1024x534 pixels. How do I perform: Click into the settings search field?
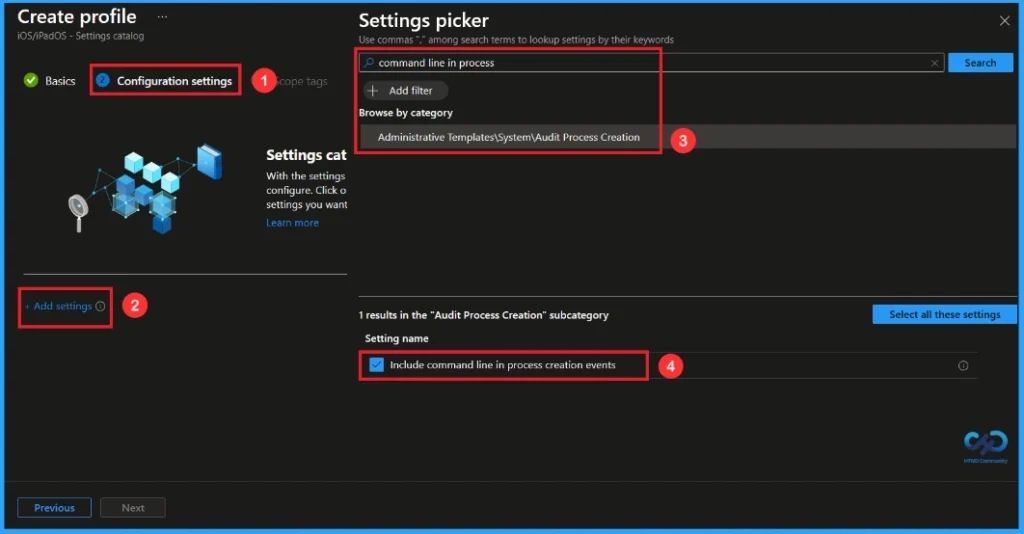pos(650,63)
